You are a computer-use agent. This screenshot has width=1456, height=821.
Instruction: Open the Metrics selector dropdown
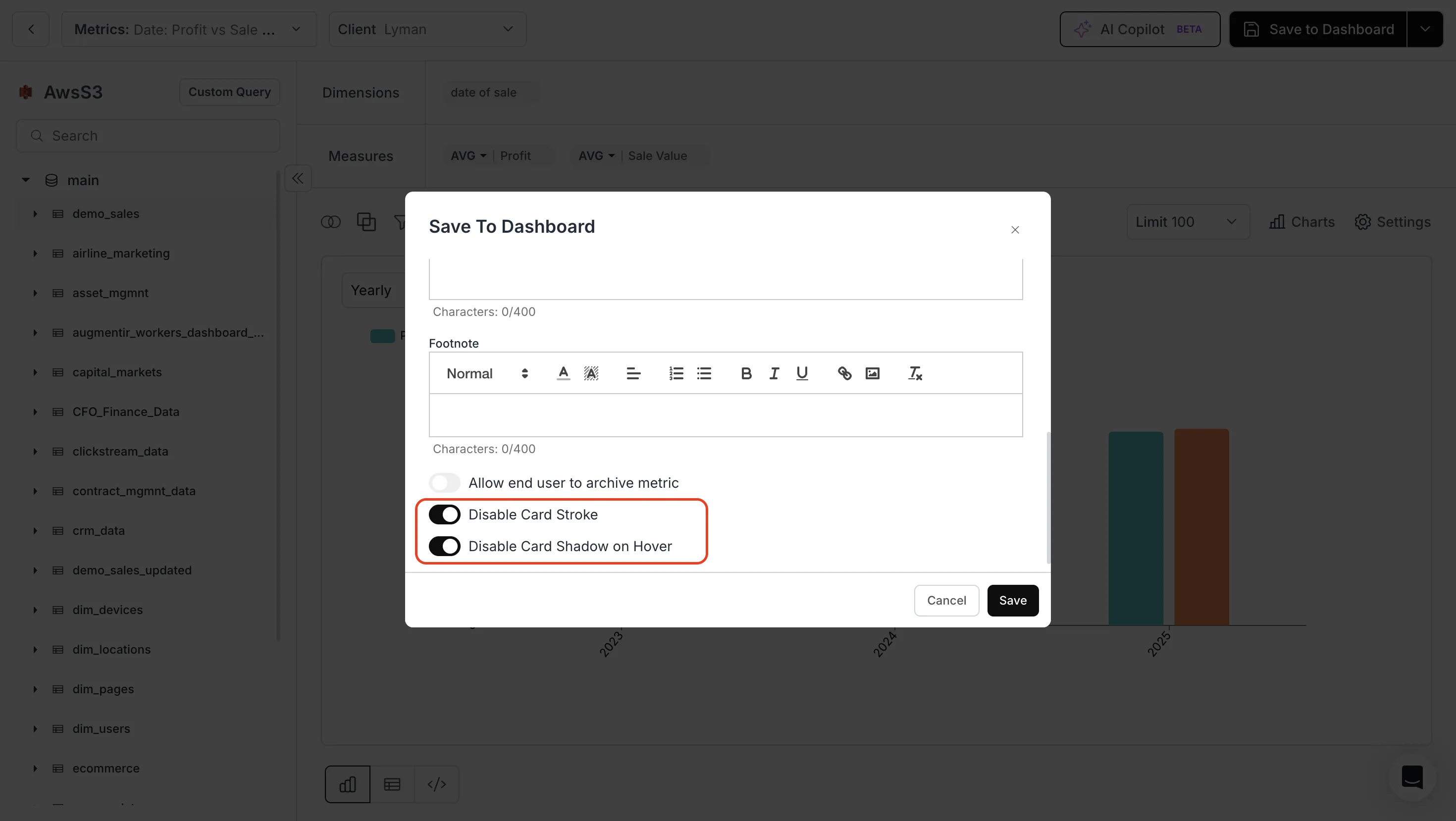[x=189, y=29]
